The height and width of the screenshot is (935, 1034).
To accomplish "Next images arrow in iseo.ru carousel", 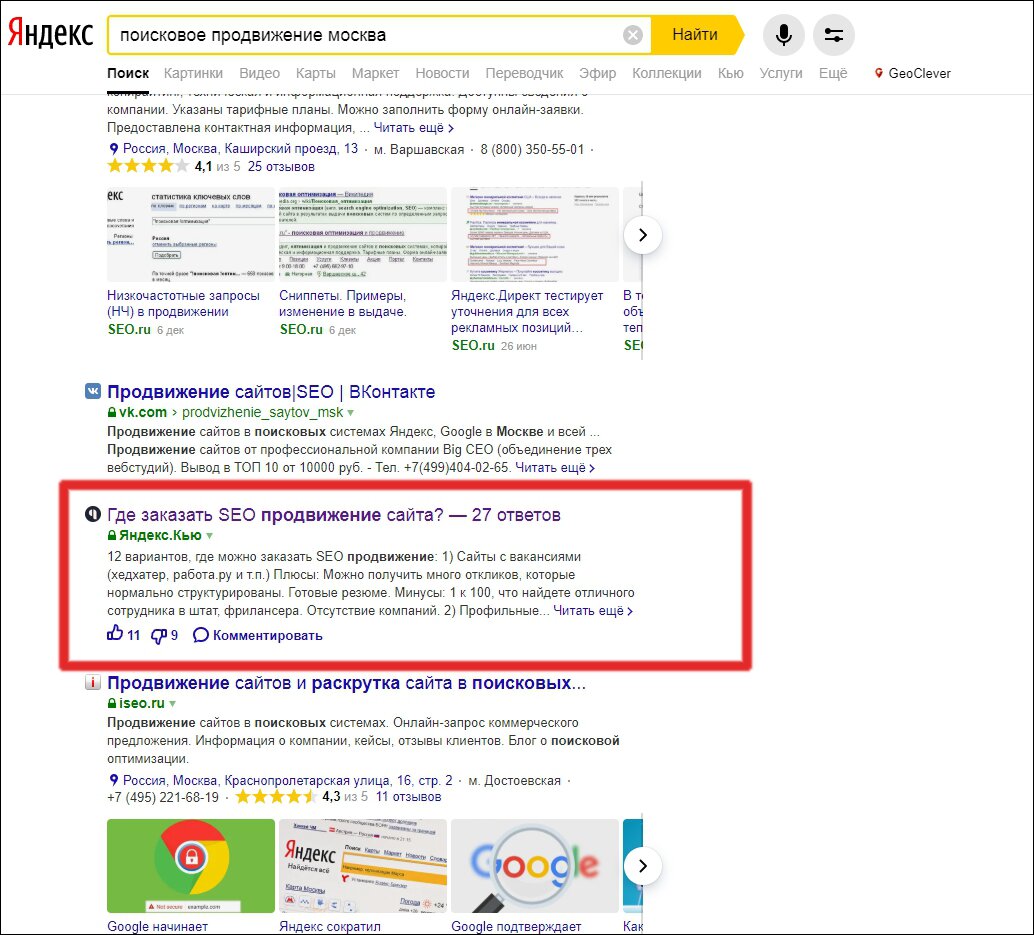I will 642,866.
